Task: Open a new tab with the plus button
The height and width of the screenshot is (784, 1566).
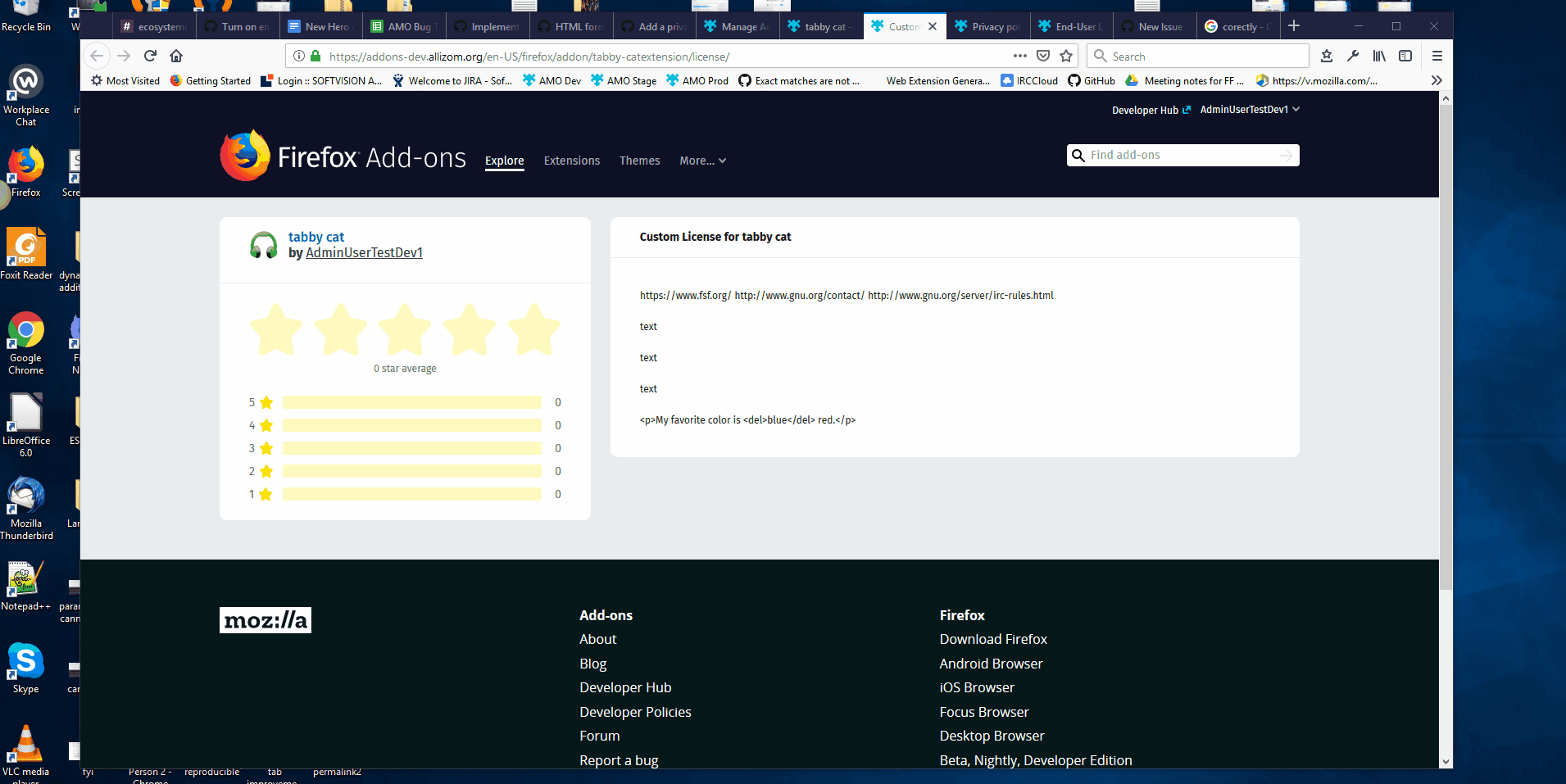Action: click(x=1294, y=26)
